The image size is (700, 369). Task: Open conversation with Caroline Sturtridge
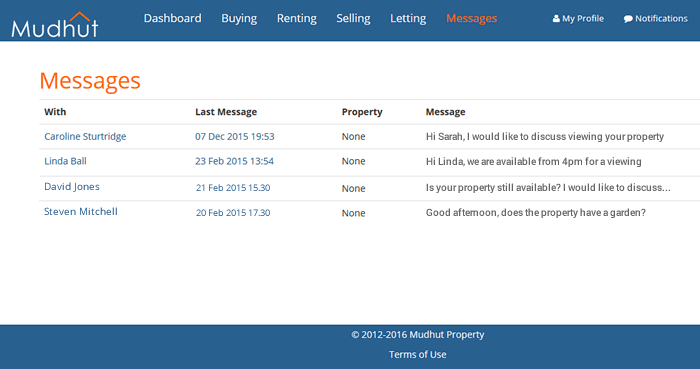coord(85,137)
